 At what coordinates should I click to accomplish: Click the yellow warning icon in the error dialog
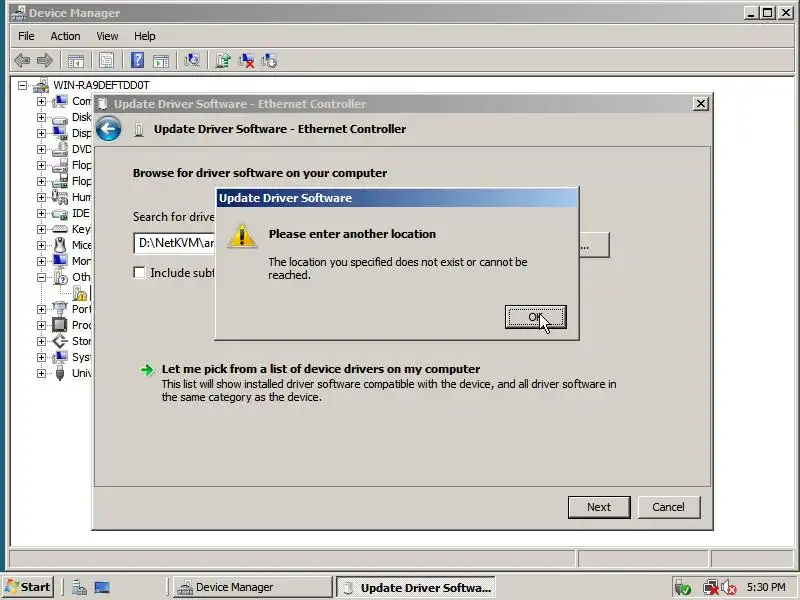241,236
